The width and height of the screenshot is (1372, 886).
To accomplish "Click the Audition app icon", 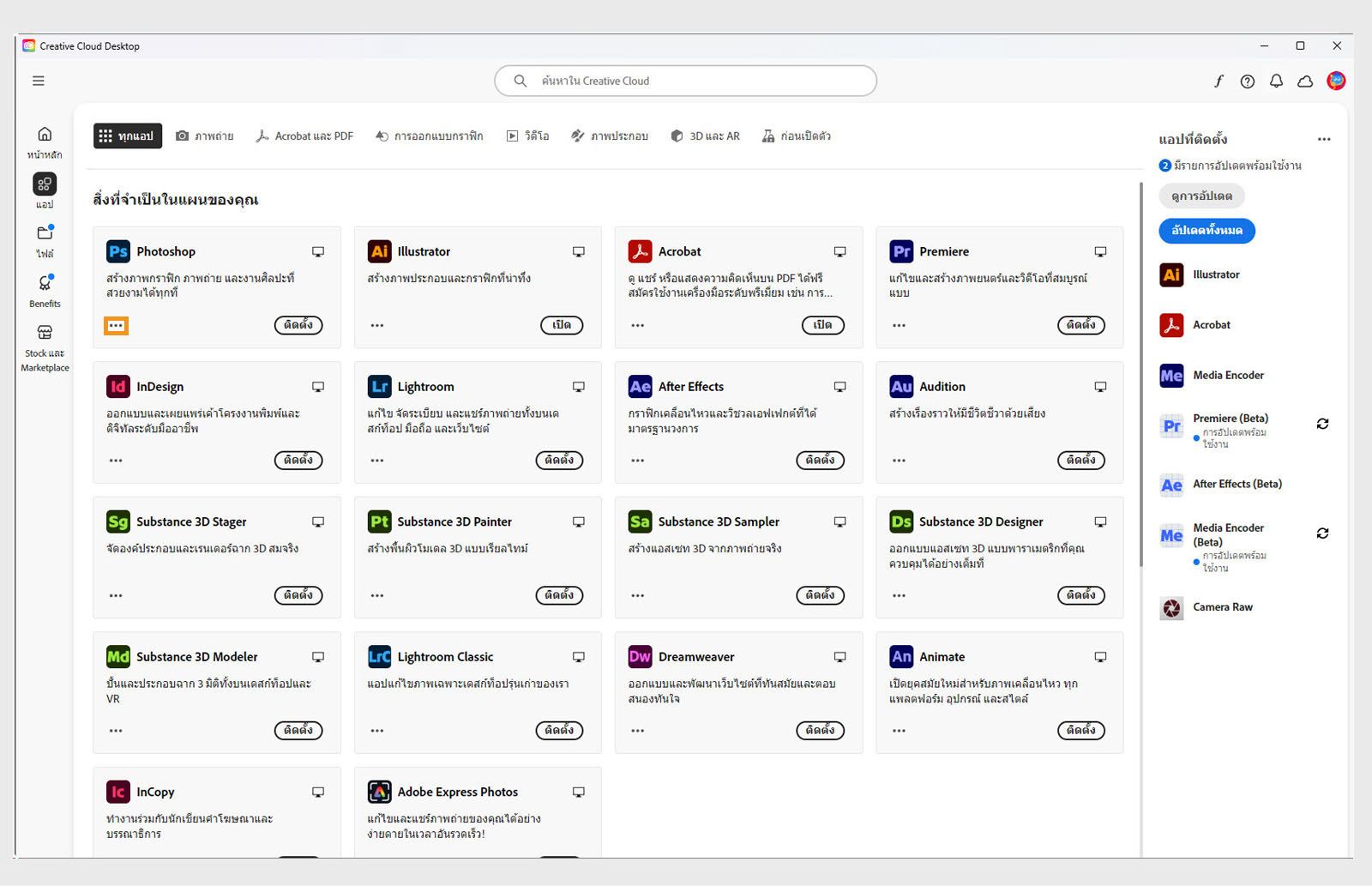I will click(901, 387).
